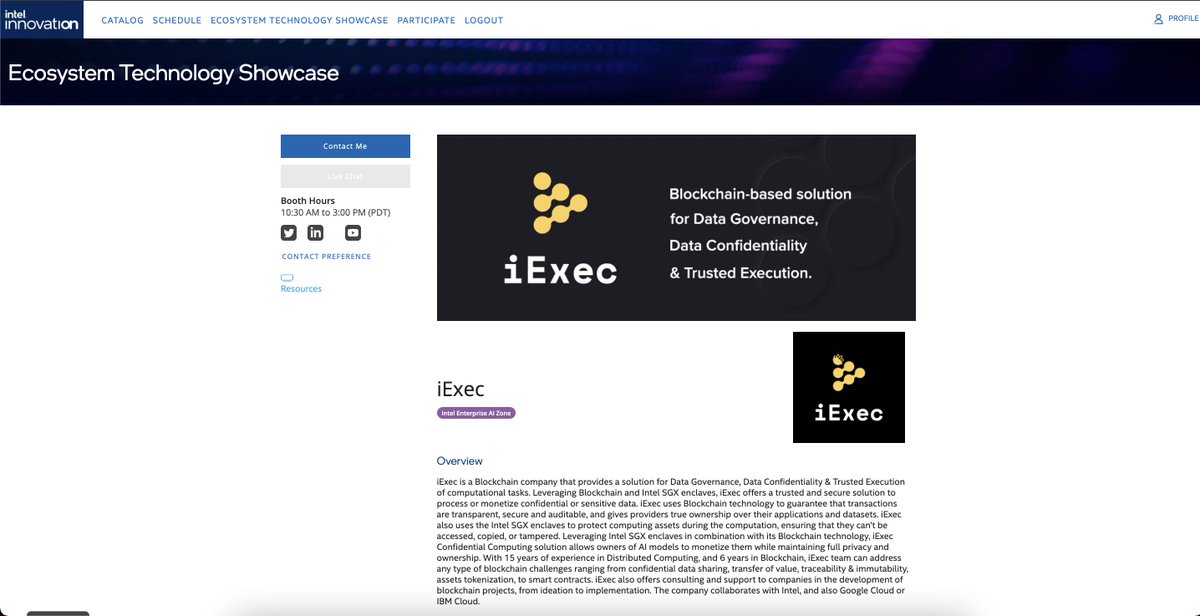
Task: Click the iExec black logo thumbnail
Action: pos(848,387)
